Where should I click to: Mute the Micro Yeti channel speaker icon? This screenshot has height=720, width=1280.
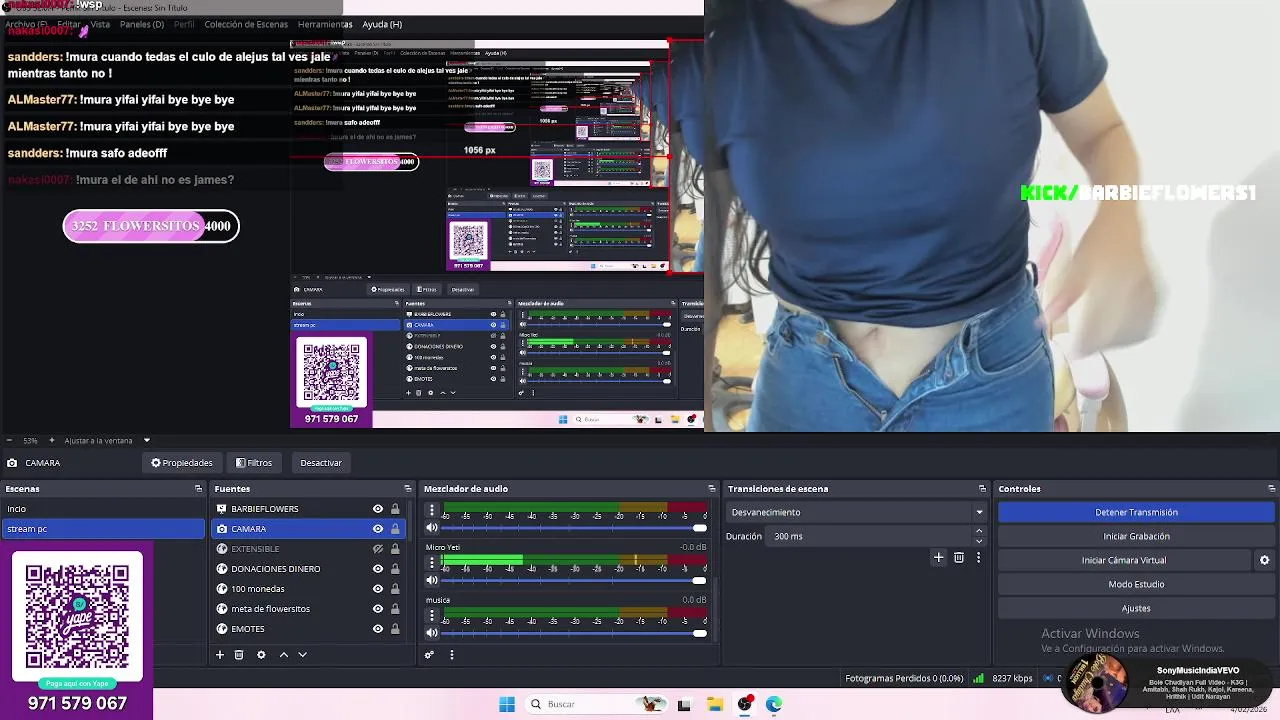click(432, 580)
